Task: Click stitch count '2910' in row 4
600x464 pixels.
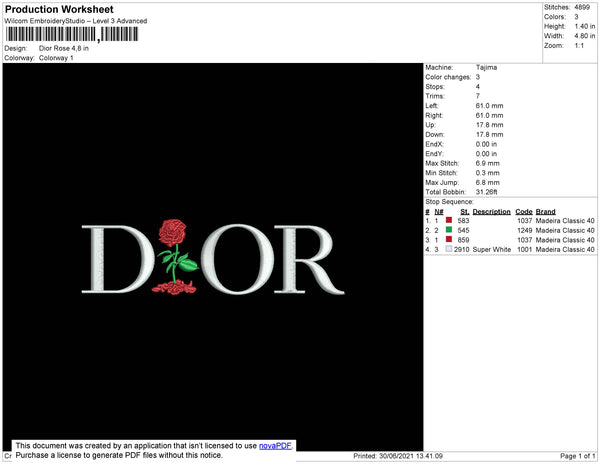Action: coord(461,249)
